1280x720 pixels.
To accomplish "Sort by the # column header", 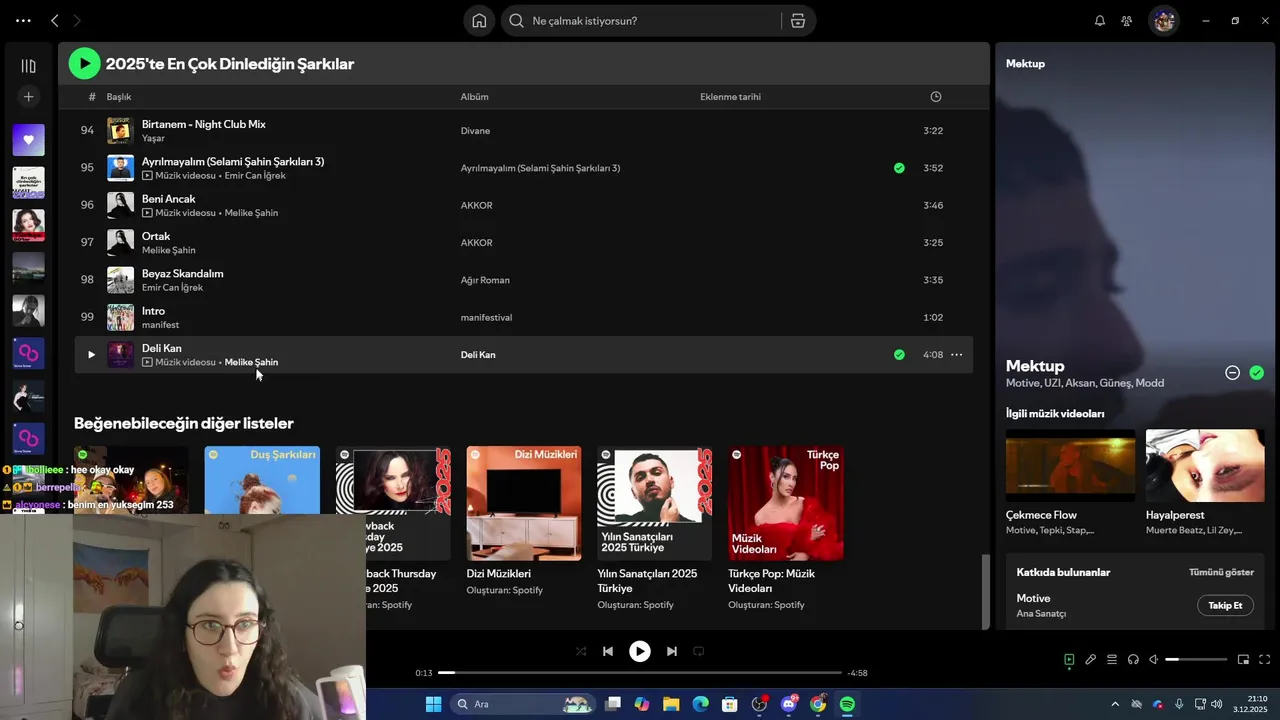I will 92,97.
